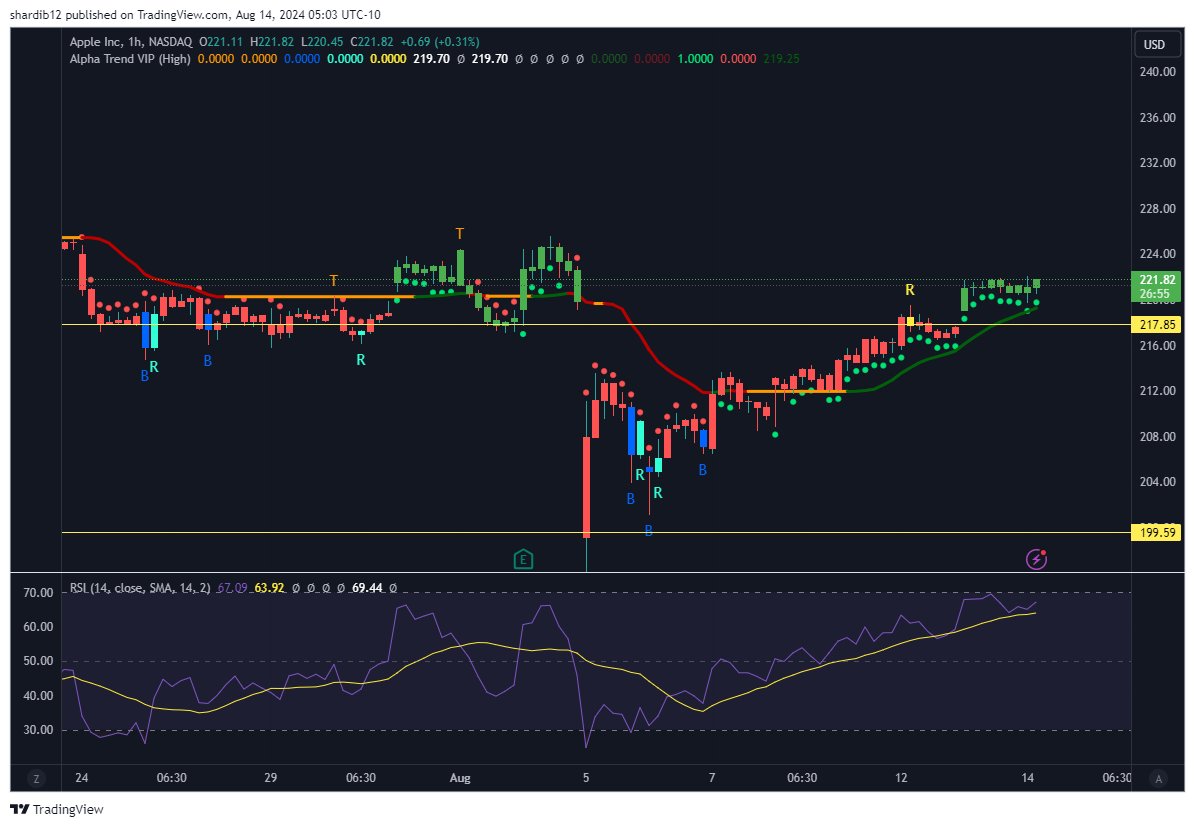Screen dimensions: 1195x827
Task: Click the 232.00 price axis label
Action: [1157, 163]
